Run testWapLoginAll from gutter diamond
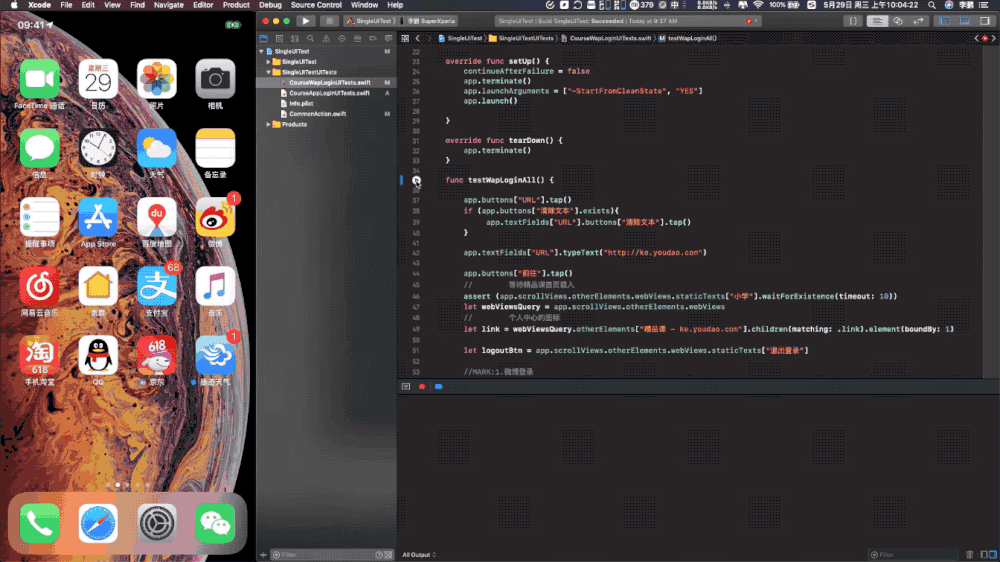Image resolution: width=1000 pixels, height=562 pixels. pyautogui.click(x=416, y=181)
